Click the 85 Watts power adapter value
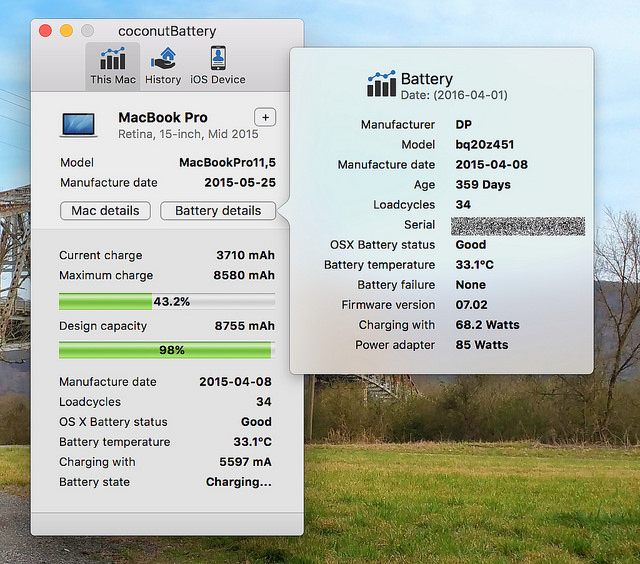This screenshot has width=640, height=564. pos(482,345)
